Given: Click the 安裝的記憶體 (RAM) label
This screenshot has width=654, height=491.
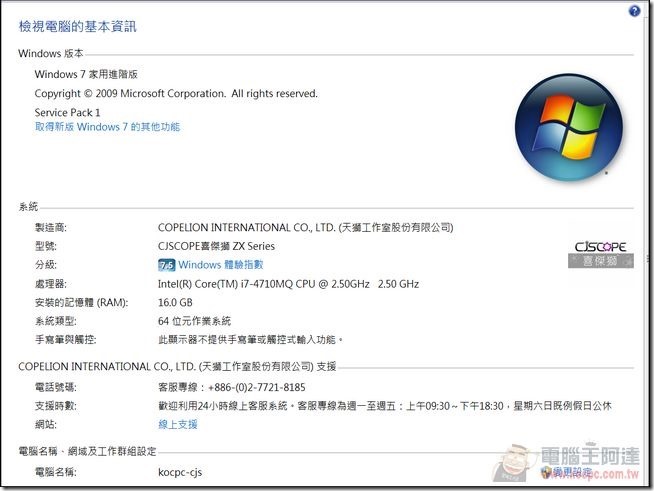Looking at the screenshot, I should click(x=81, y=302).
